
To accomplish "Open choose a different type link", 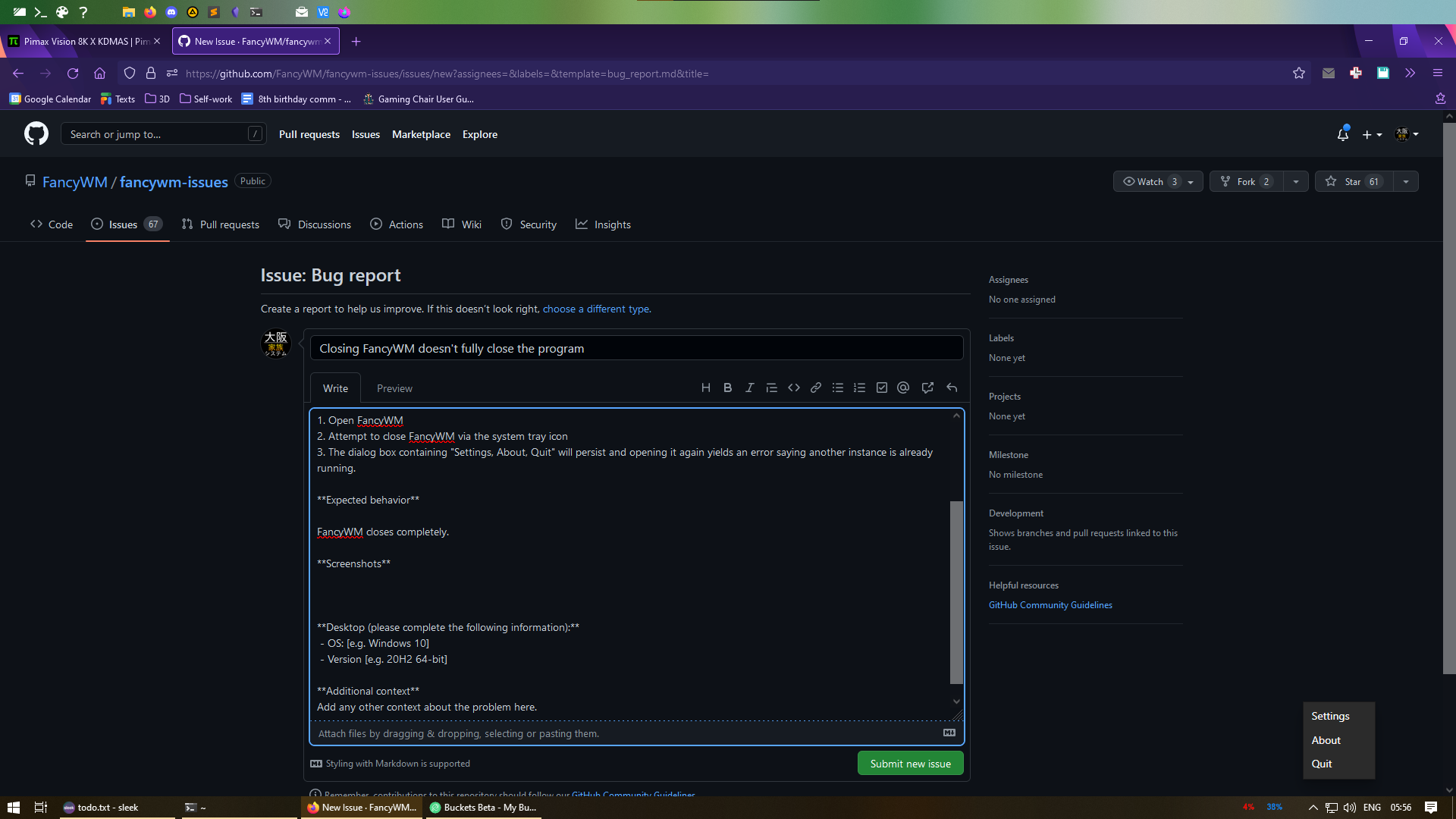I will pos(596,309).
